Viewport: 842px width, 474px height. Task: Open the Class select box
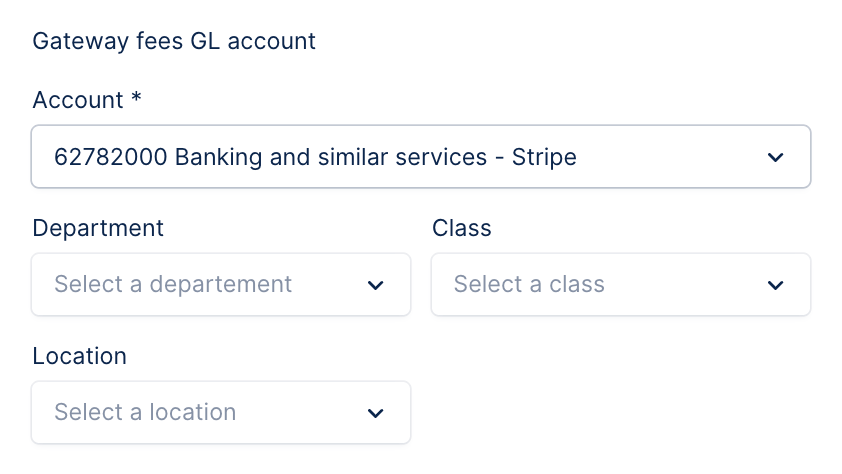point(621,285)
